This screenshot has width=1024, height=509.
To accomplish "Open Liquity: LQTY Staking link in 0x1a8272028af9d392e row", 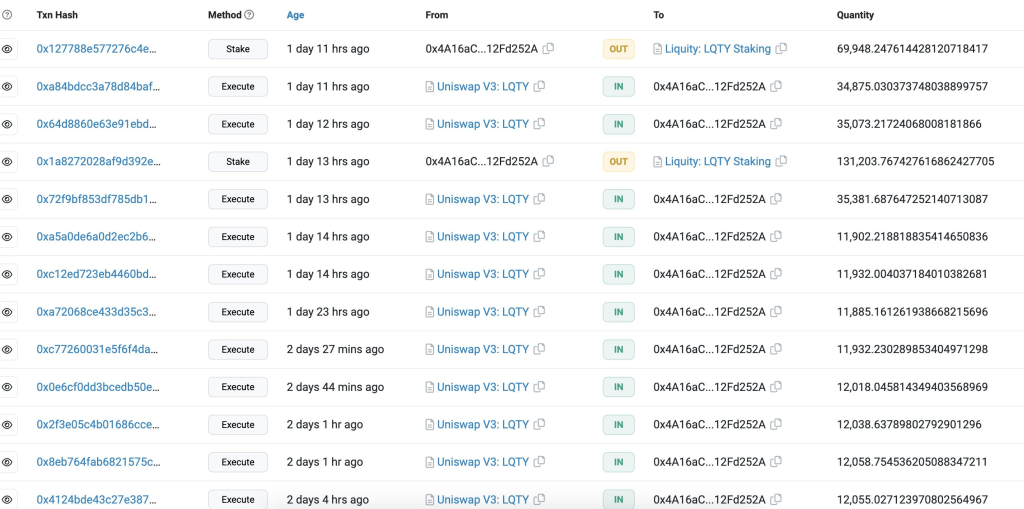I will (718, 161).
